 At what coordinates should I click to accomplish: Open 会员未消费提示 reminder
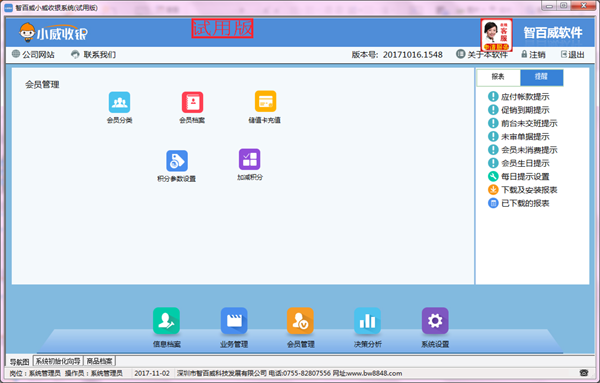(522, 150)
